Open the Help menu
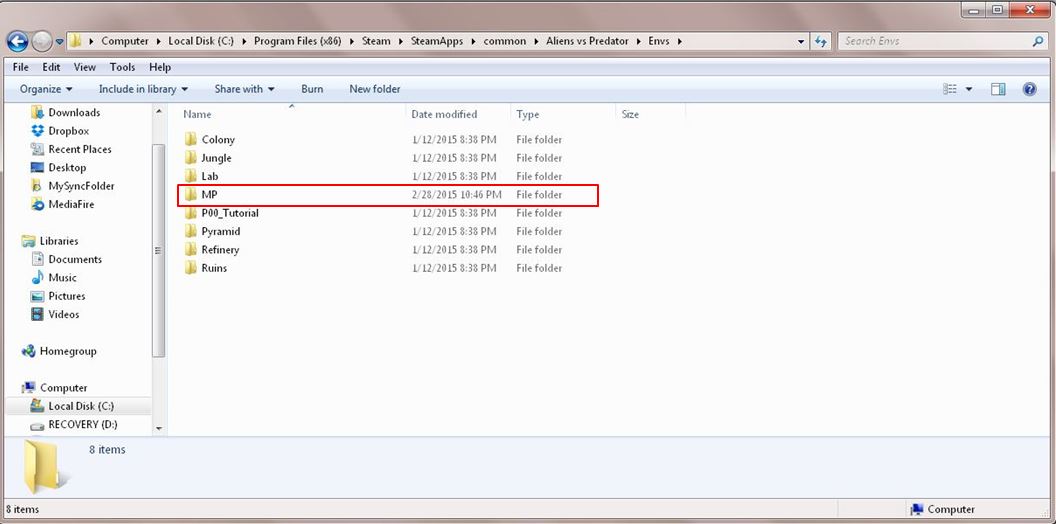This screenshot has width=1056, height=524. tap(160, 67)
